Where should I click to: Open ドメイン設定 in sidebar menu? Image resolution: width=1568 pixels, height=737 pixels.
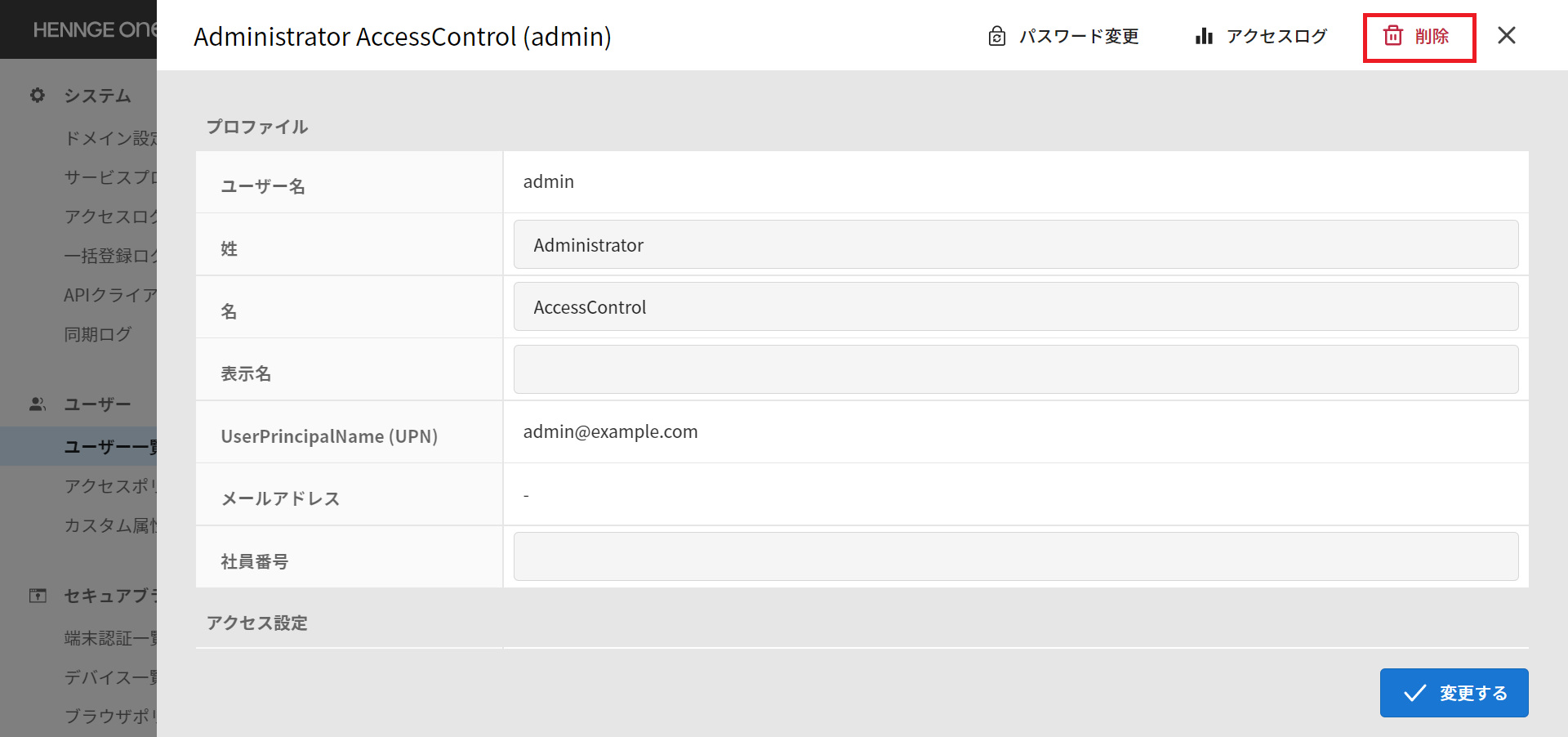pyautogui.click(x=110, y=138)
